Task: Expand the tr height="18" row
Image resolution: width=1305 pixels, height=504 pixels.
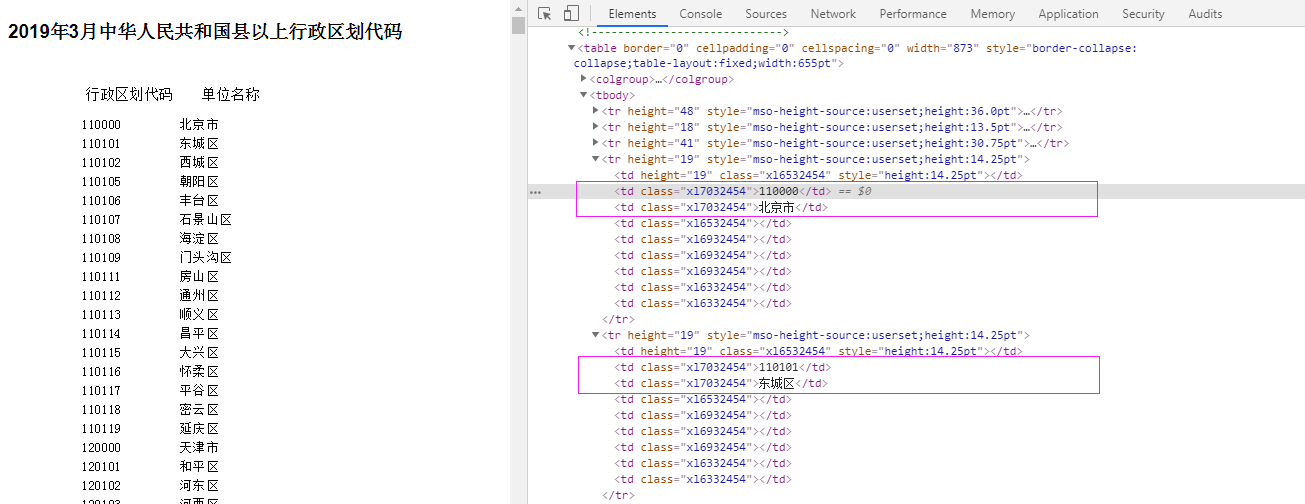Action: point(596,127)
